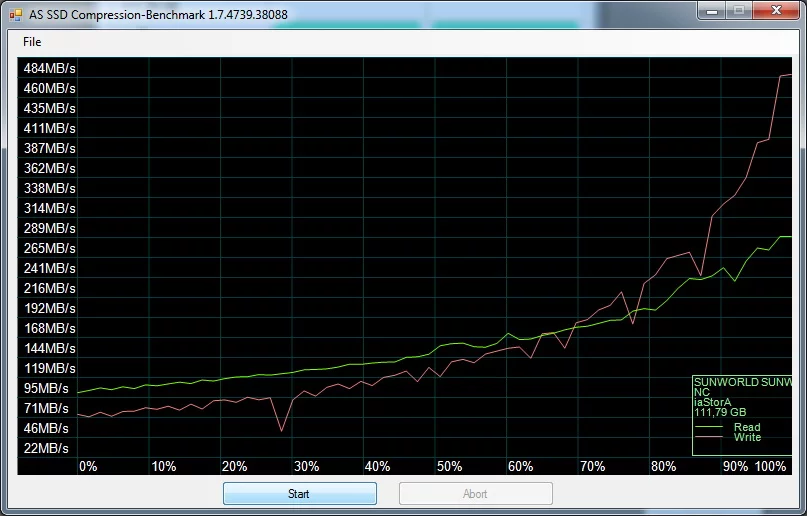This screenshot has height=516, width=807.
Task: Click the 95MB/s axis label
Action: point(46,388)
